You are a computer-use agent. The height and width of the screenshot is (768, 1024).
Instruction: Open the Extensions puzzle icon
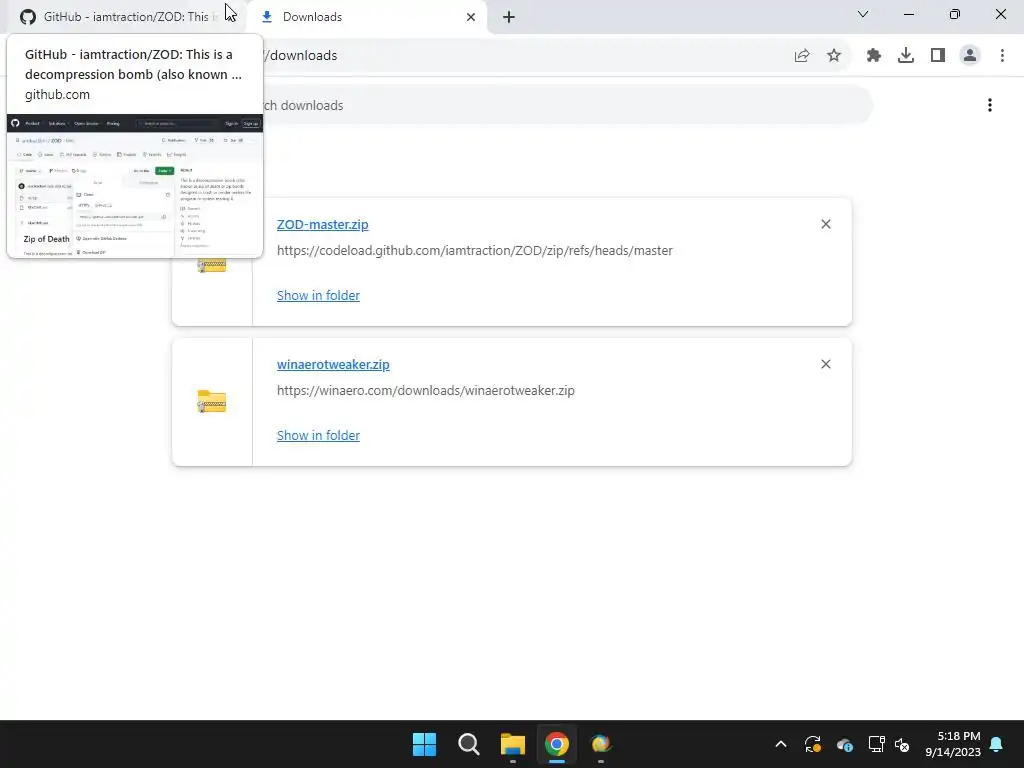(x=874, y=56)
